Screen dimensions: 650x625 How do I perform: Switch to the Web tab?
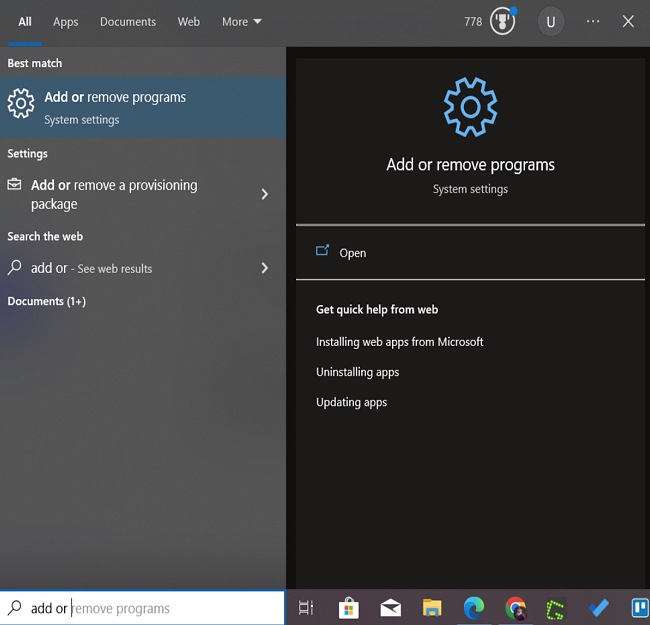tap(189, 22)
